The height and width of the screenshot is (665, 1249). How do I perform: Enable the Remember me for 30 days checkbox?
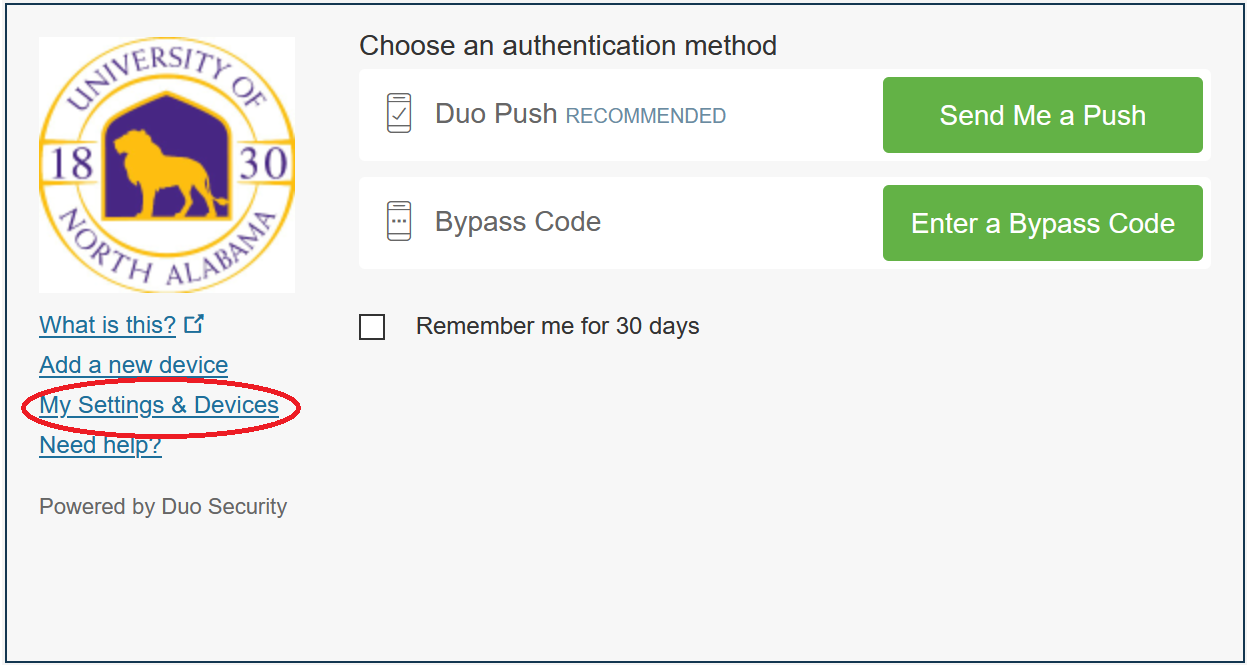pos(372,327)
